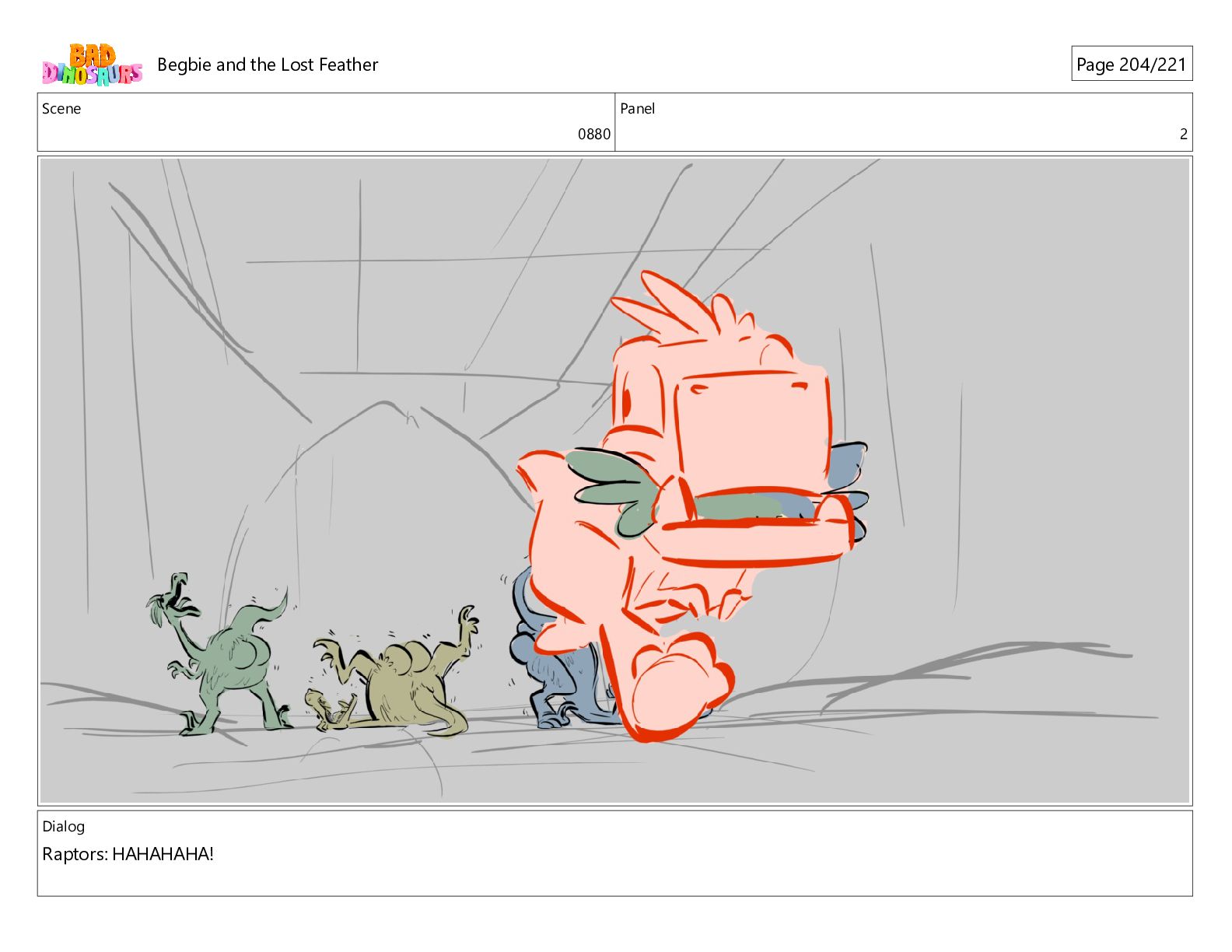The height and width of the screenshot is (952, 1232).
Task: Click the Bad Dinosaurs logo
Action: (x=93, y=65)
